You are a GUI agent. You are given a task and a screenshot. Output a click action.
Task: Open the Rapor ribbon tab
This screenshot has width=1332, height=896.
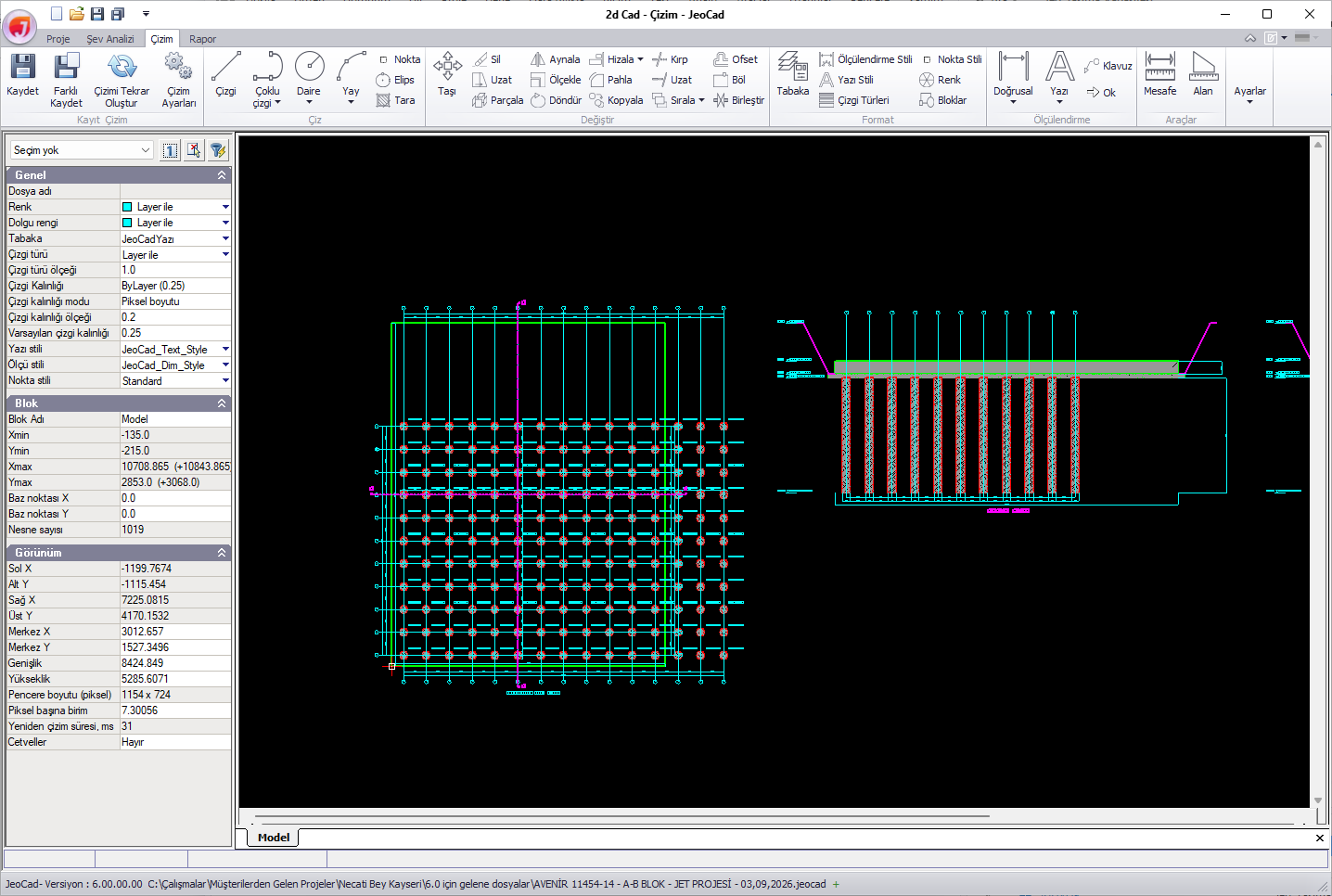[x=202, y=39]
